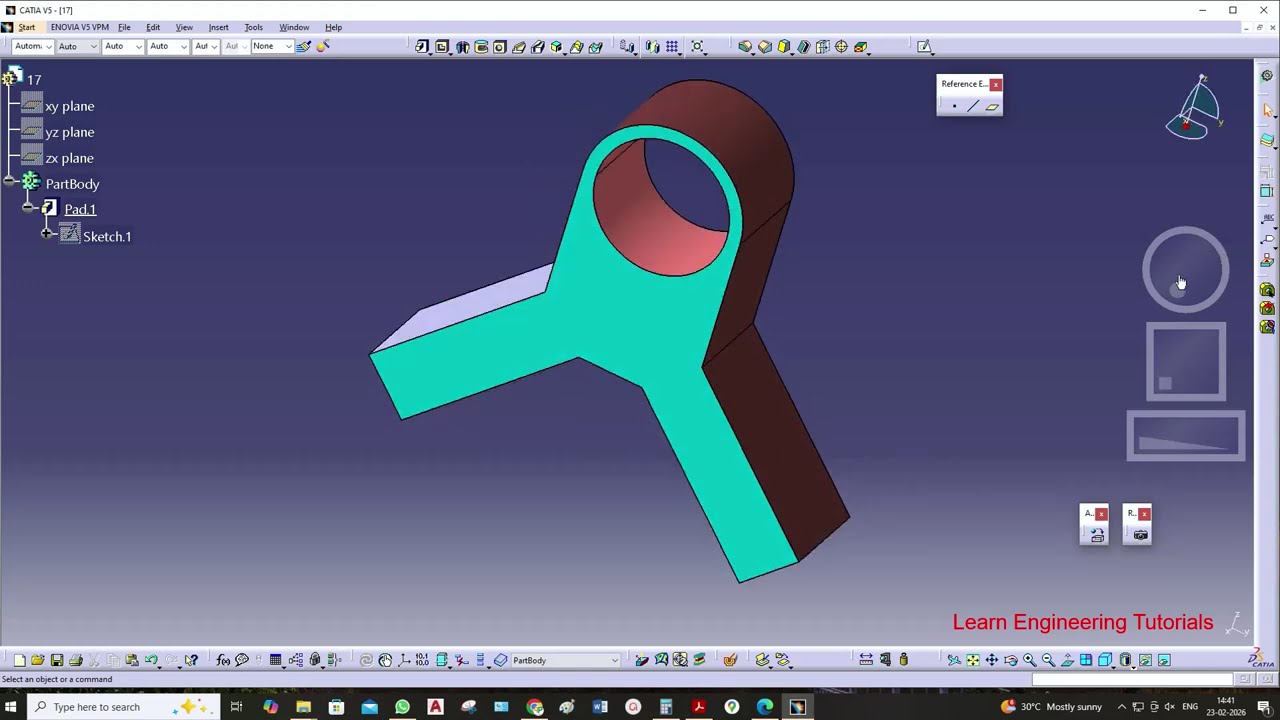Viewport: 1280px width, 720px height.
Task: Click the Axis System icon
Action: click(x=404, y=660)
